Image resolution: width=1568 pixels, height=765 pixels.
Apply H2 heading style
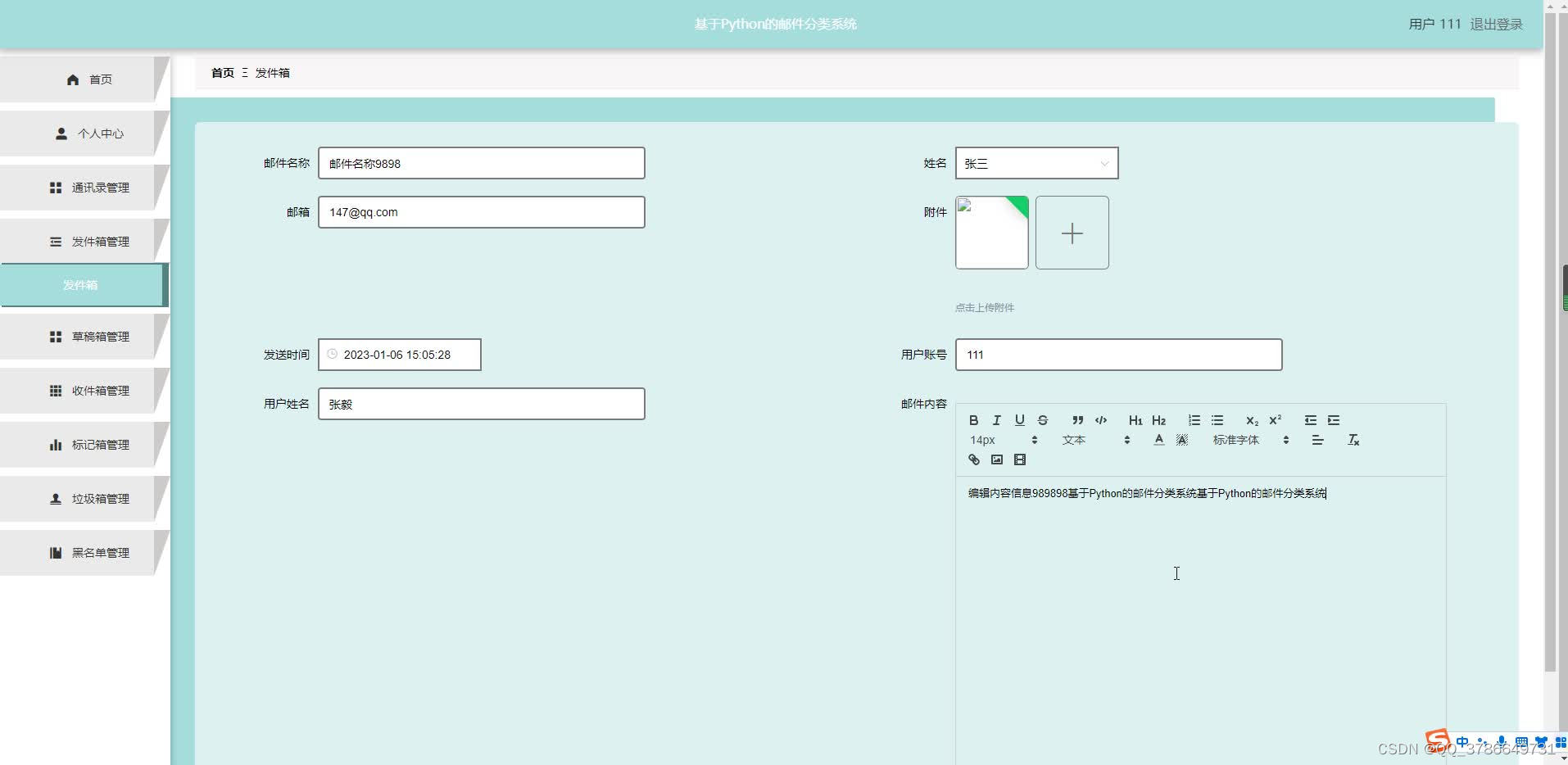click(x=1158, y=420)
